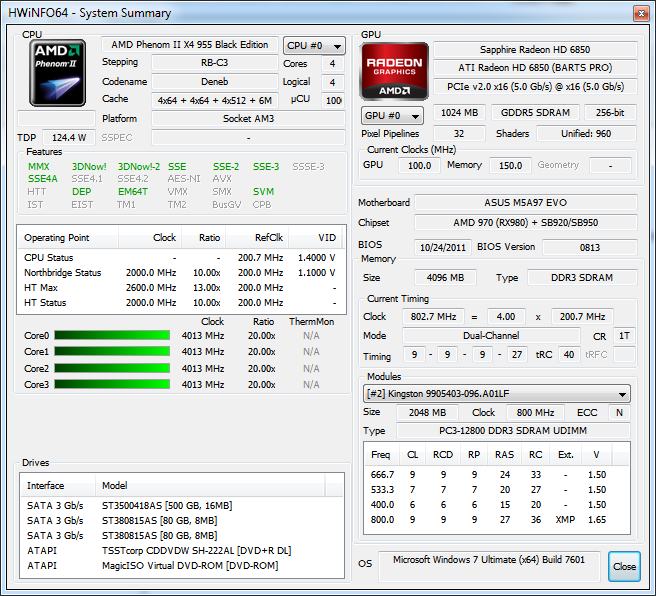Click the BIOS Version 0813 field
The width and height of the screenshot is (656, 596).
pyautogui.click(x=590, y=247)
